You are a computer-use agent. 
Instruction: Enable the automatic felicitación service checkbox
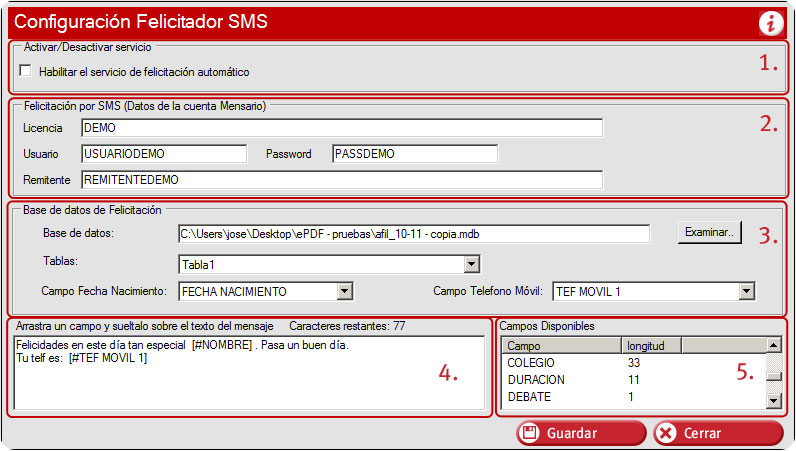coord(25,71)
